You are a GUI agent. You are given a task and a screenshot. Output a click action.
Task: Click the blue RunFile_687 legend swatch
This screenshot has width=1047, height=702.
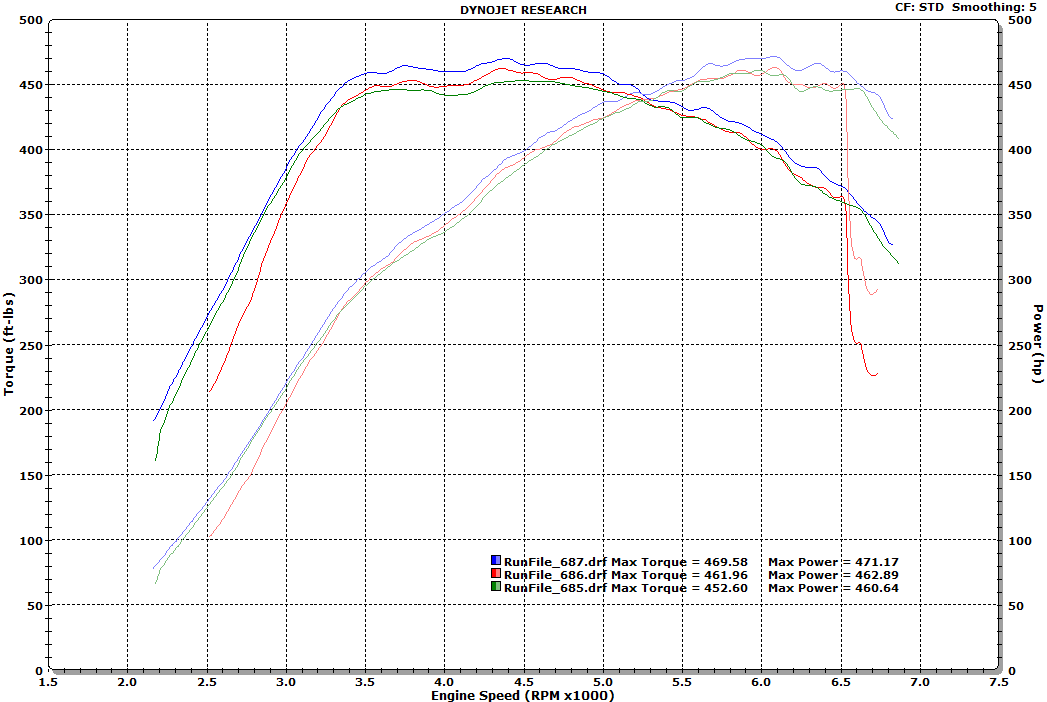[x=496, y=561]
